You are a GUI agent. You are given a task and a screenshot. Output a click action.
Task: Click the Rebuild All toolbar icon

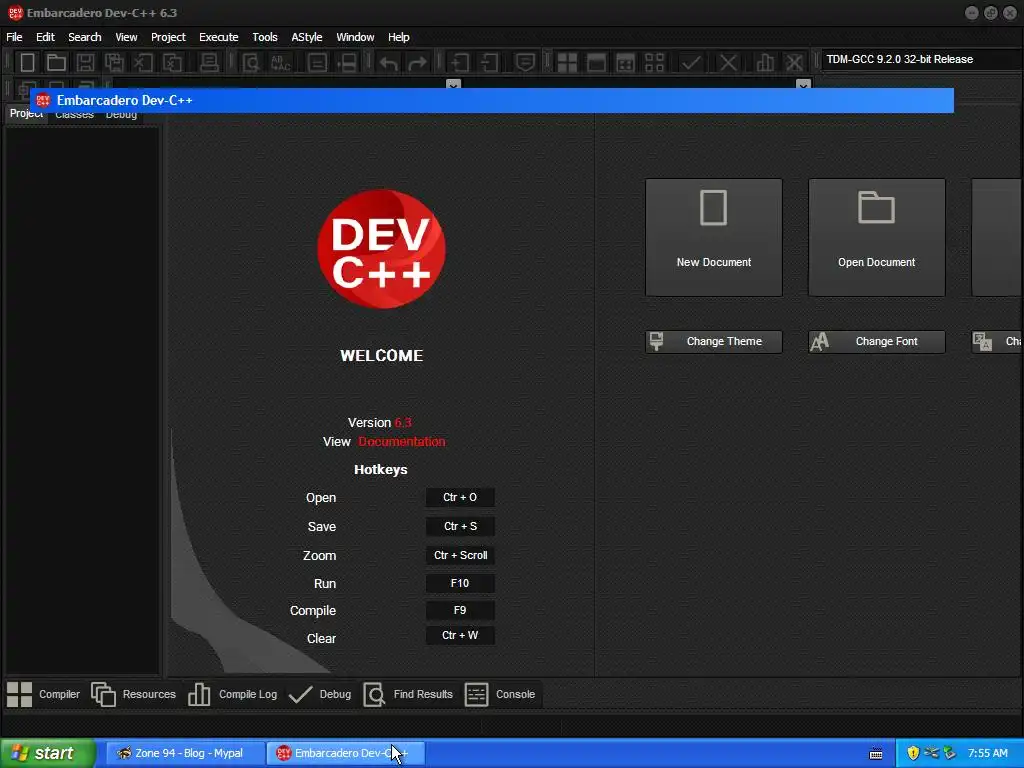(654, 63)
